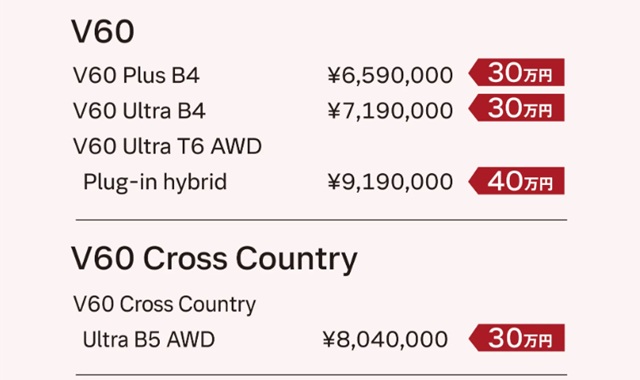Select the V60 Ultra T6 AWD text
This screenshot has width=640, height=380.
[x=167, y=146]
